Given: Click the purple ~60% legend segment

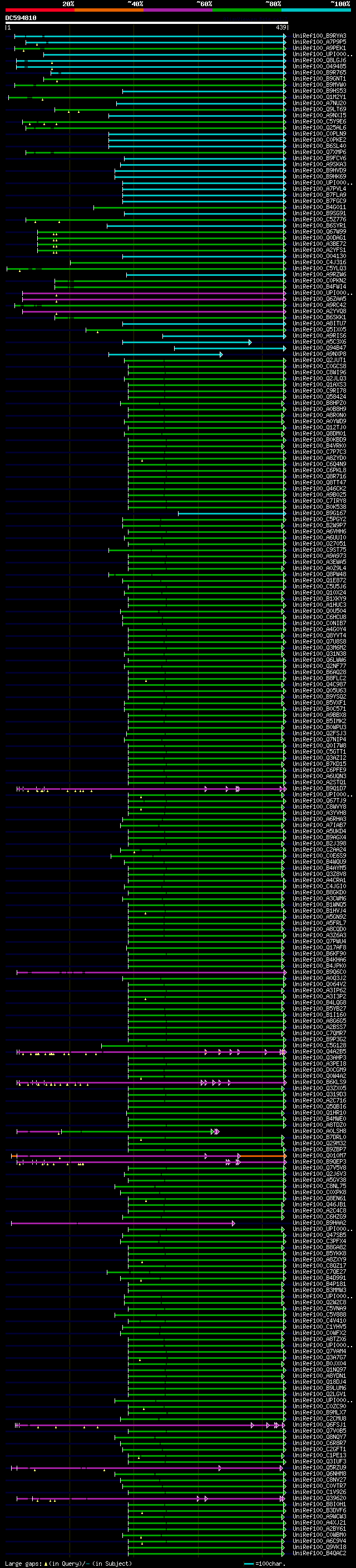Looking at the screenshot, I should coord(179,10).
